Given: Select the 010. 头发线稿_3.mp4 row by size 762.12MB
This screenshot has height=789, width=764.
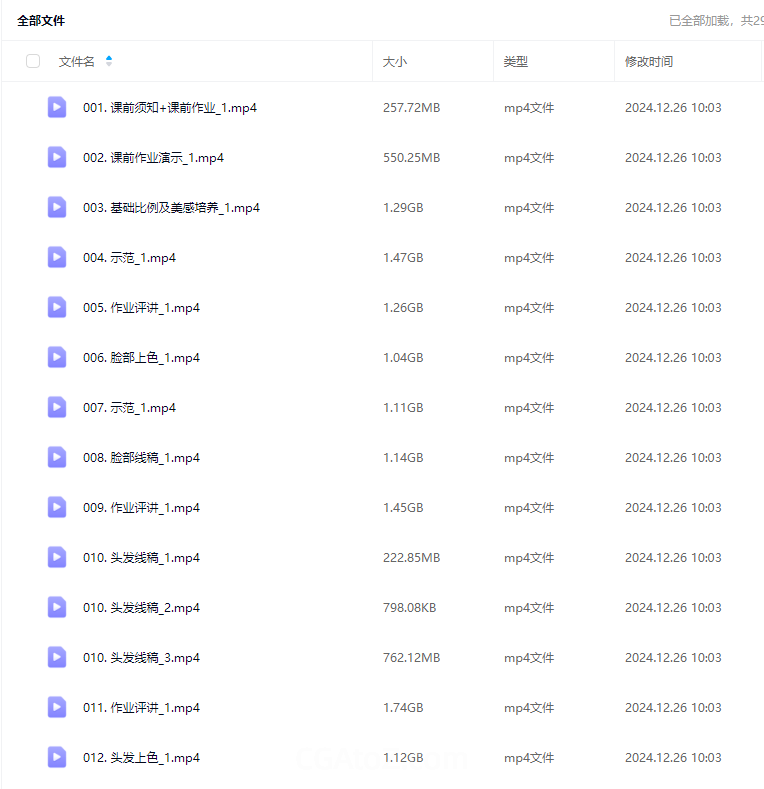Looking at the screenshot, I should [x=411, y=658].
